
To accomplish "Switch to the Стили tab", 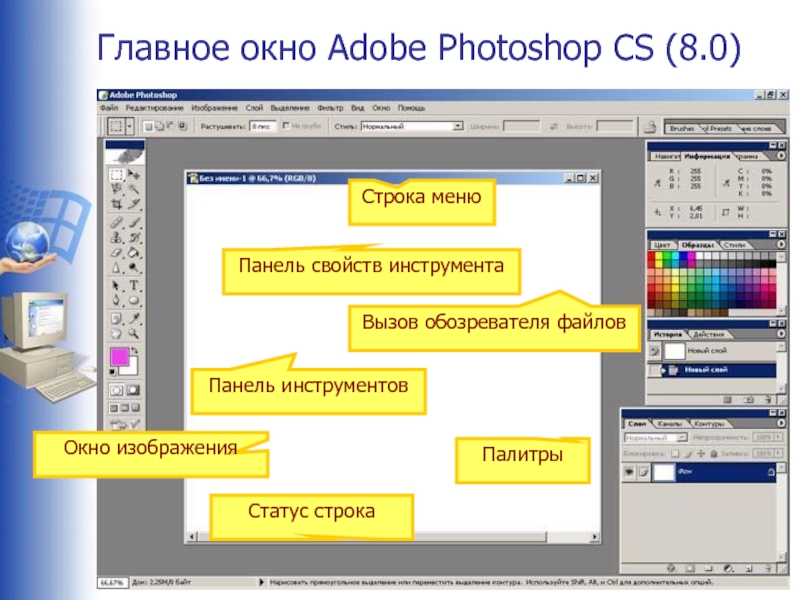I will pyautogui.click(x=734, y=245).
